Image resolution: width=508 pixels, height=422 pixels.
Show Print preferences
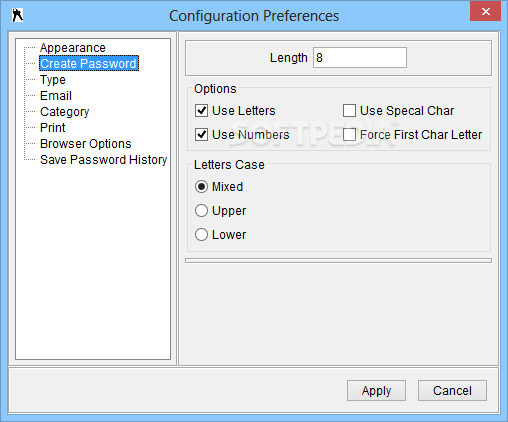(x=52, y=128)
